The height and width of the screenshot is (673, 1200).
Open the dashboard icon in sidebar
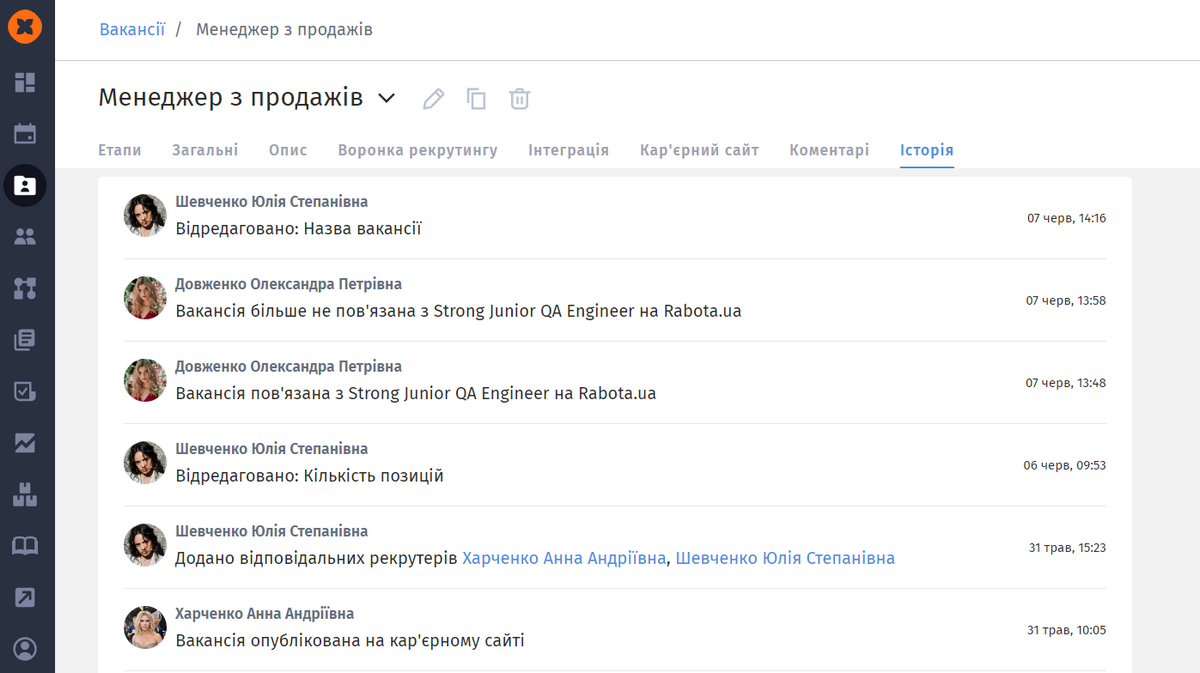point(25,82)
